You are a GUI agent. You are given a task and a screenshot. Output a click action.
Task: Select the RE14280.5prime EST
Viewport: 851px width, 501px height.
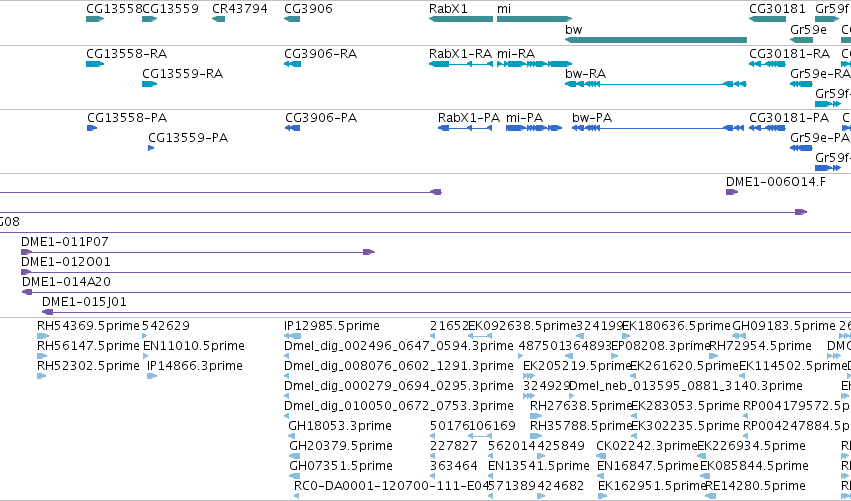pyautogui.click(x=710, y=496)
